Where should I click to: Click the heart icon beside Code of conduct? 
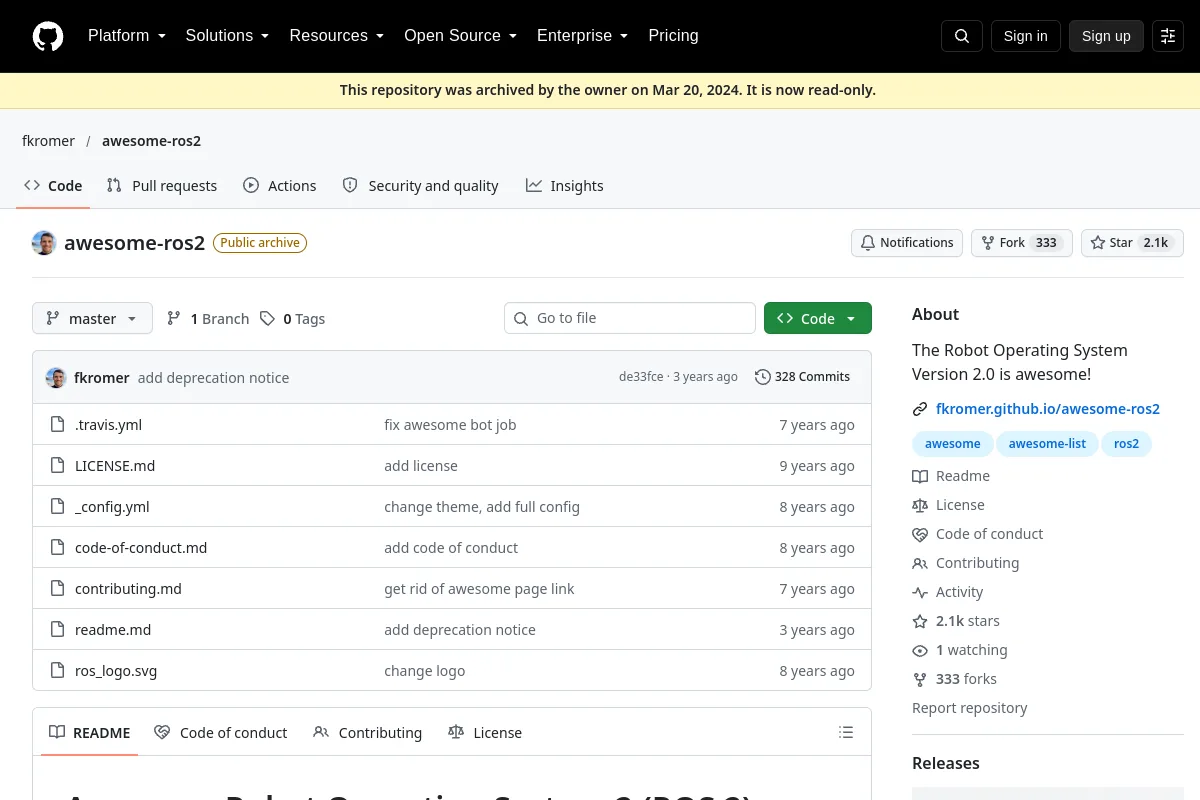920,534
